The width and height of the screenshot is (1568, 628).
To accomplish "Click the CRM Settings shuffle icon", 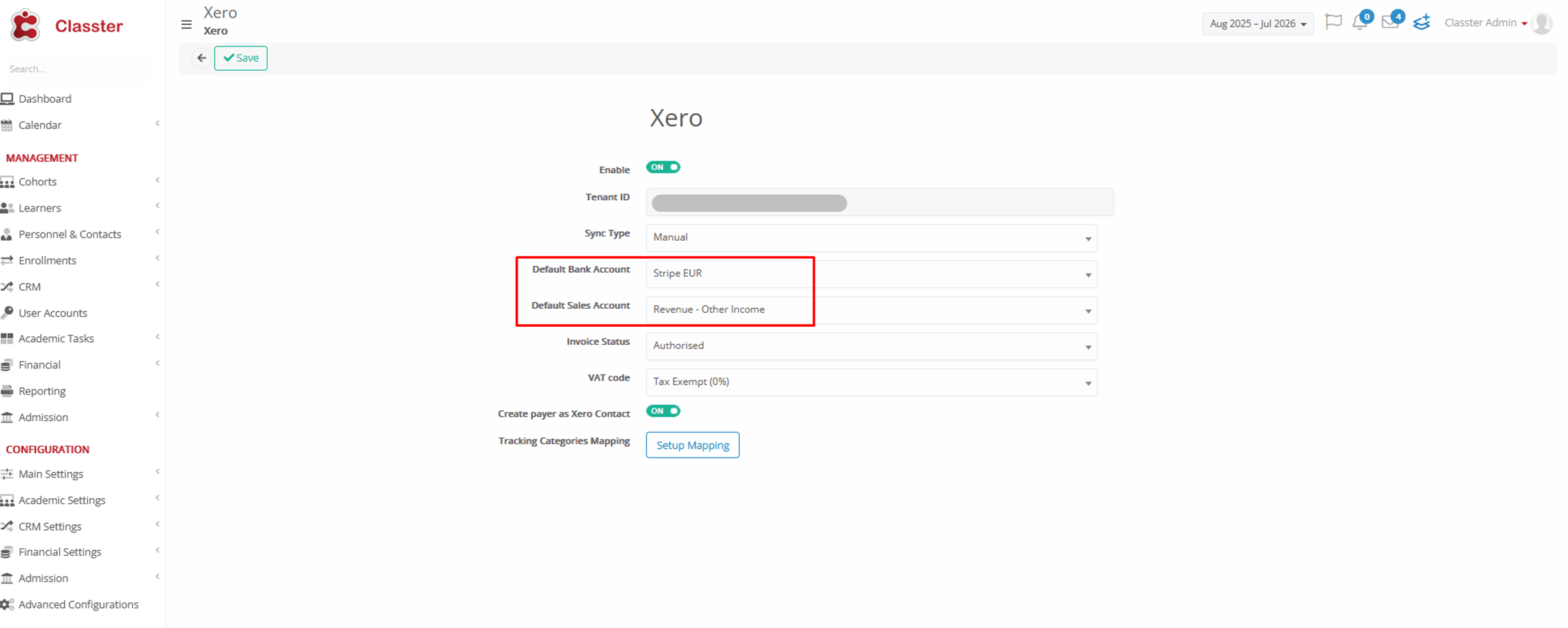I will pos(7,527).
